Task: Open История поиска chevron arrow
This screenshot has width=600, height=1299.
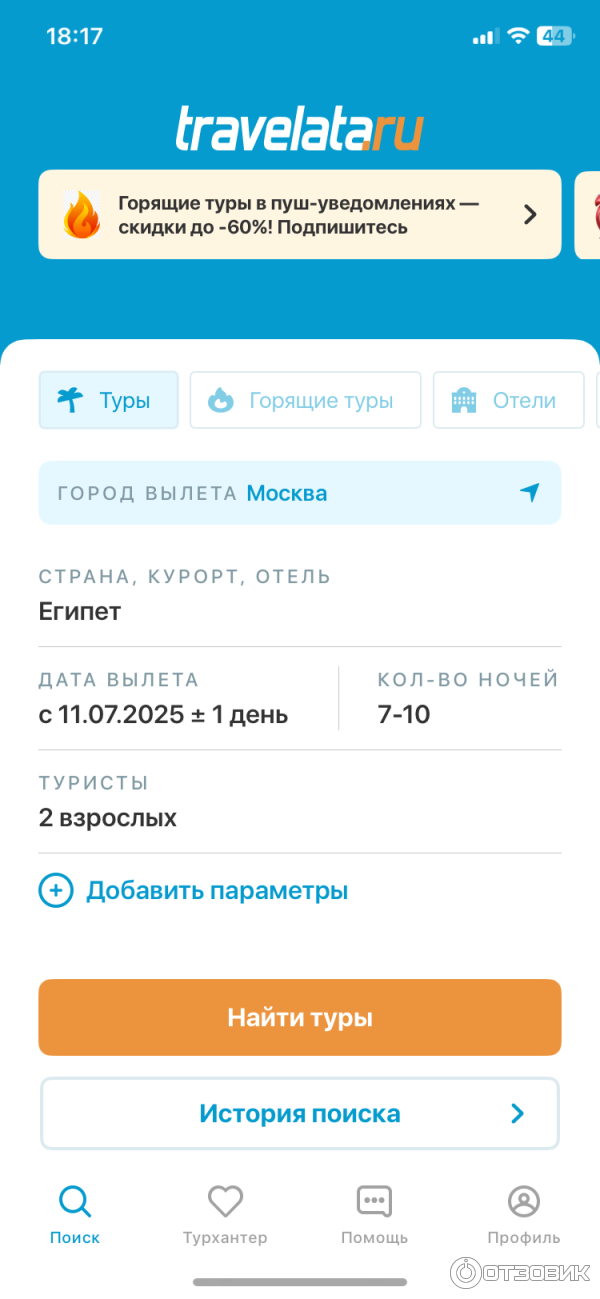Action: [x=517, y=1114]
